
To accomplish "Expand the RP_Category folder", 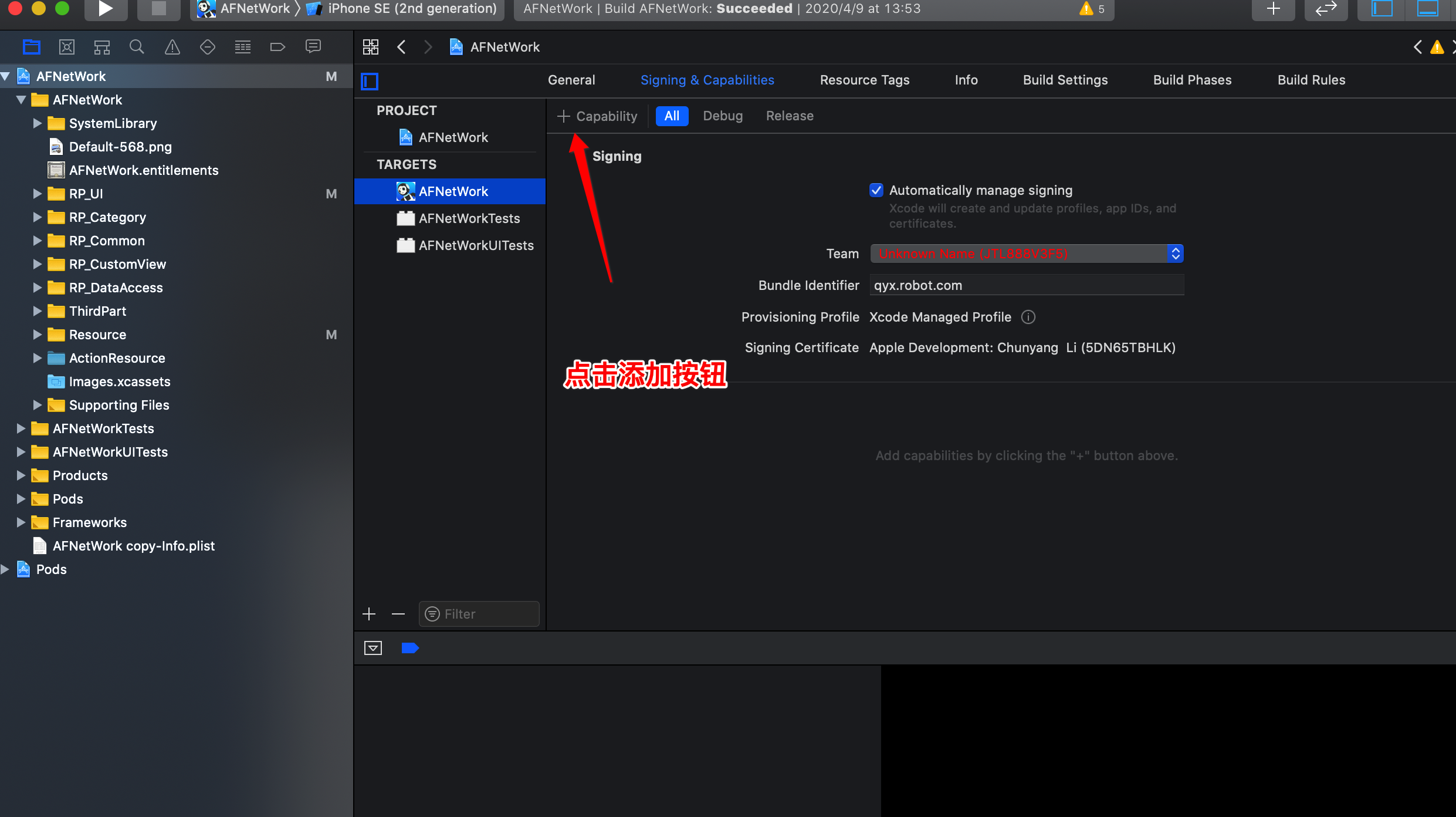I will click(37, 217).
